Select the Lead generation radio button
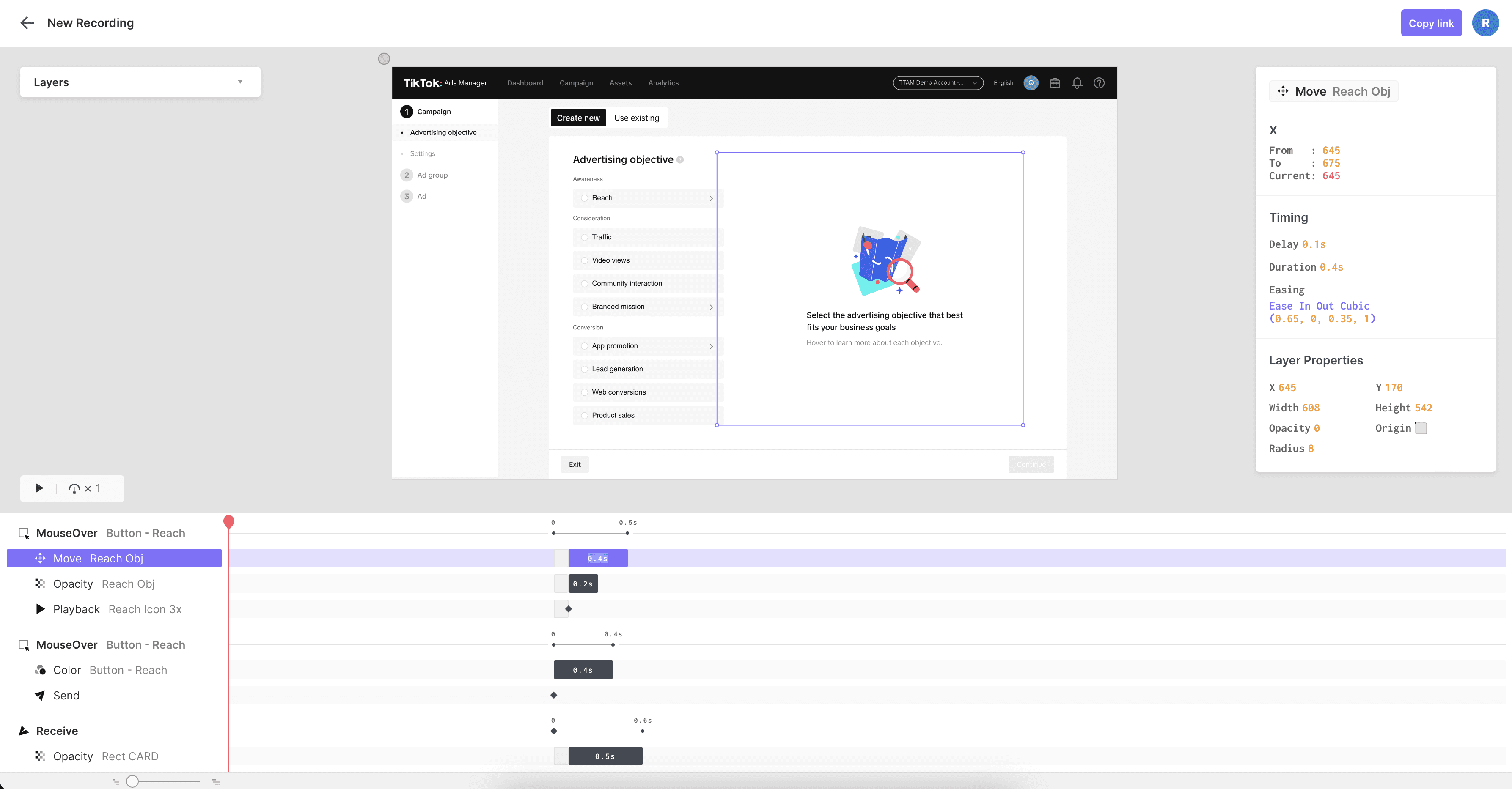Viewport: 1512px width, 789px height. tap(584, 369)
